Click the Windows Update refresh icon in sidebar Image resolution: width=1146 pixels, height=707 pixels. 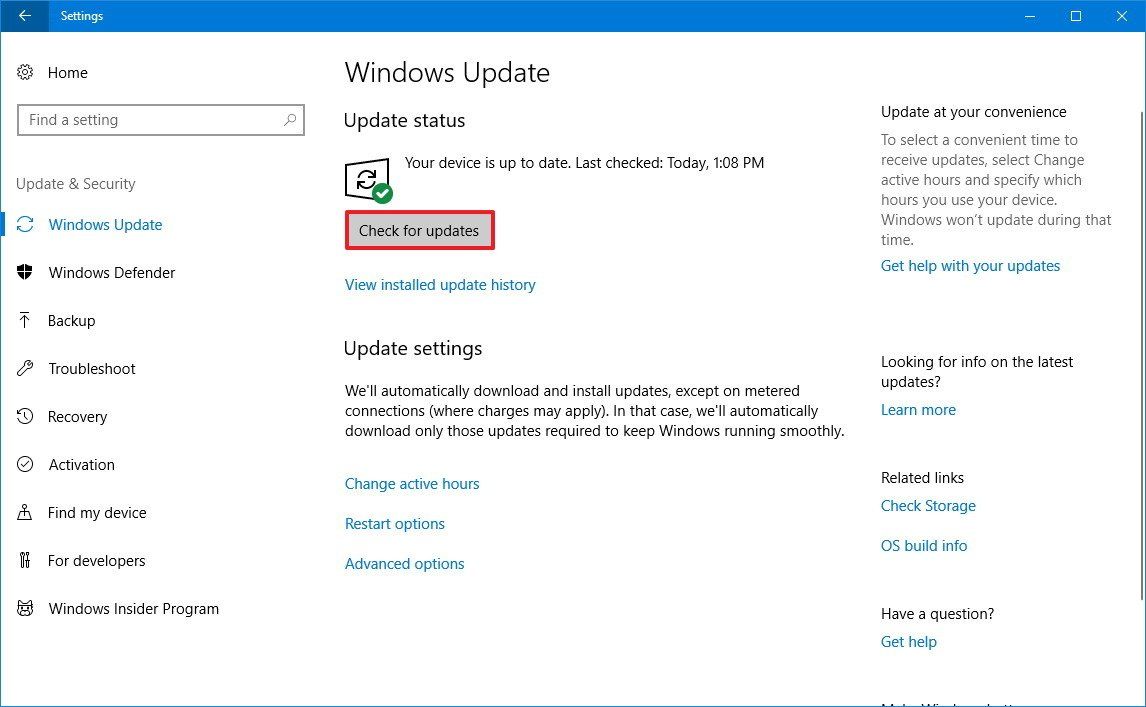pos(25,224)
